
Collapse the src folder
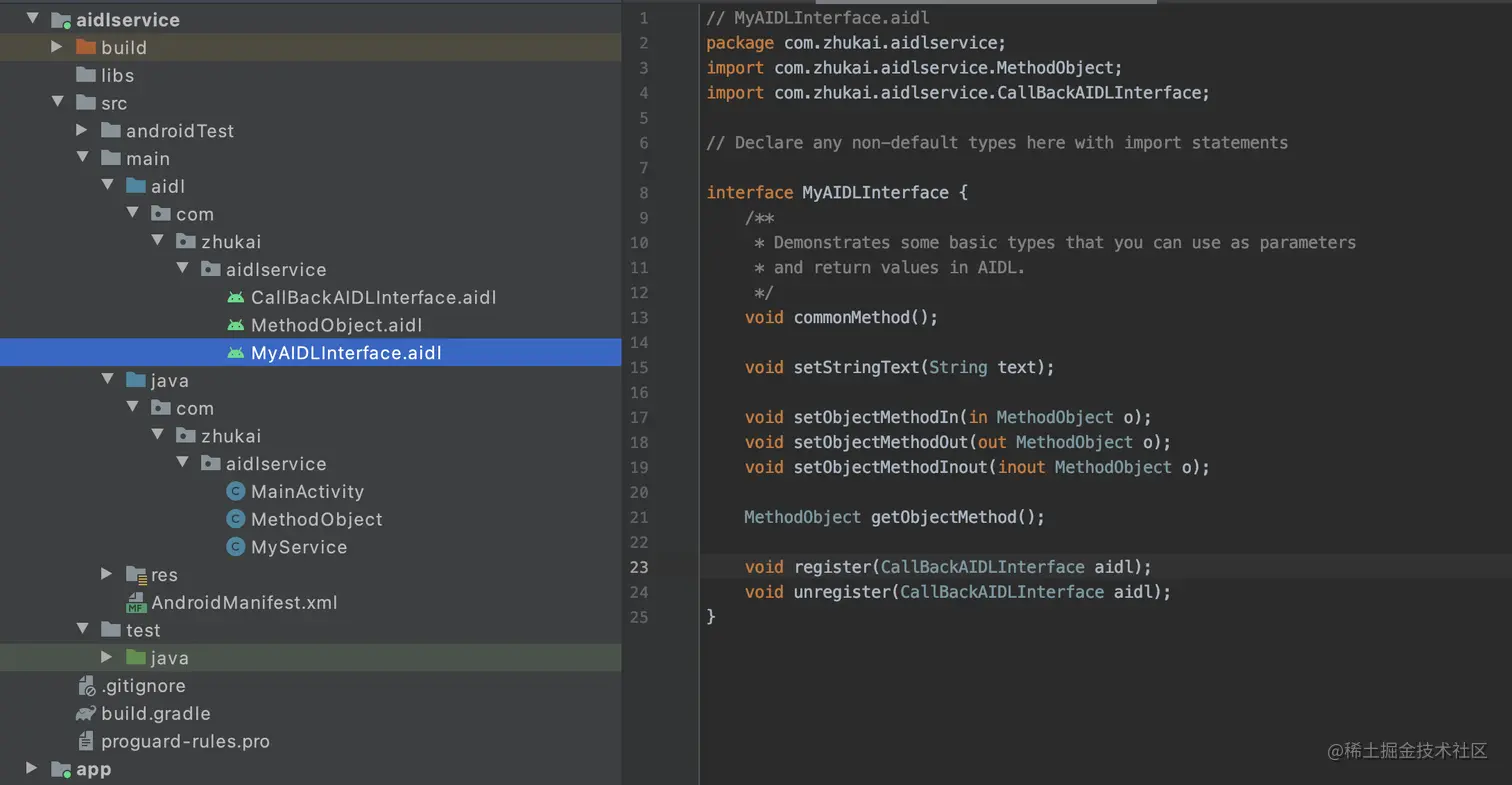(x=57, y=103)
